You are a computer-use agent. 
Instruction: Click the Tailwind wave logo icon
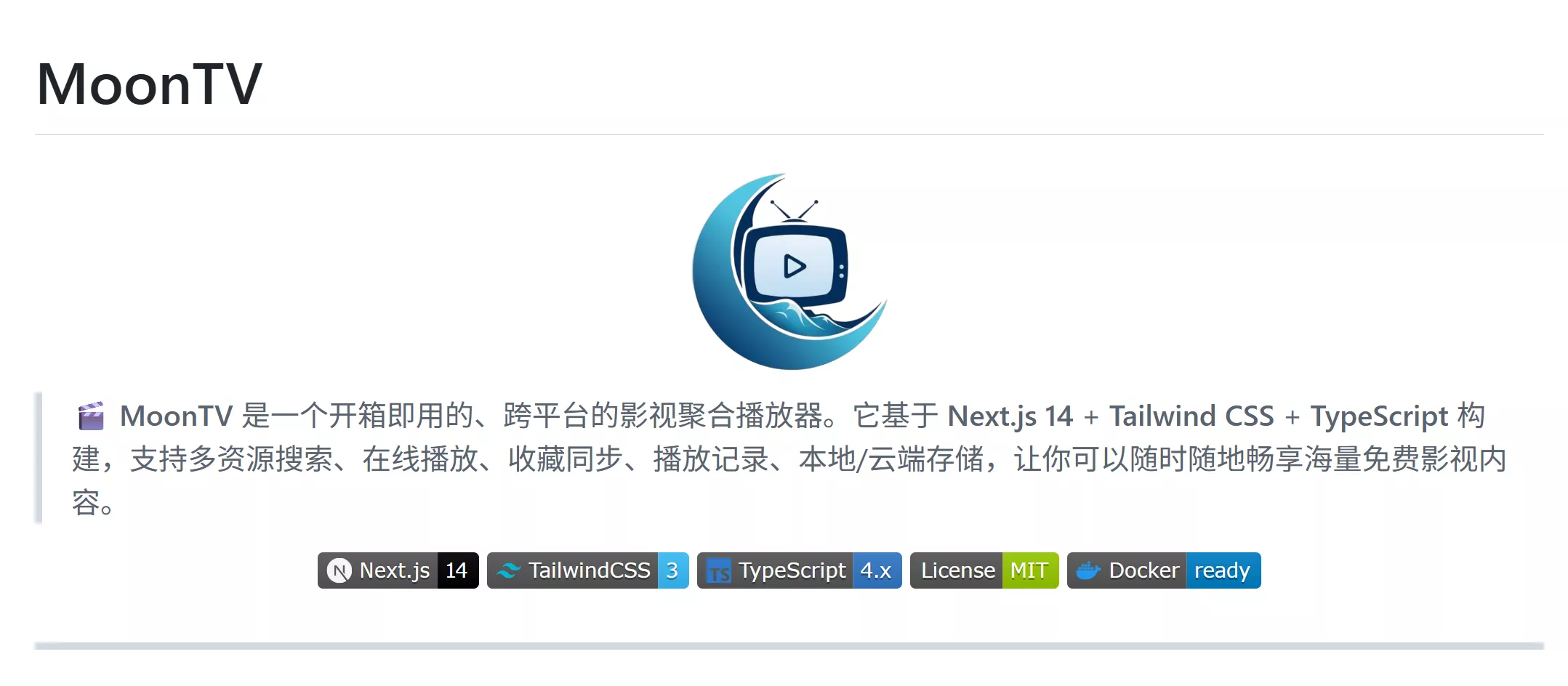(508, 571)
